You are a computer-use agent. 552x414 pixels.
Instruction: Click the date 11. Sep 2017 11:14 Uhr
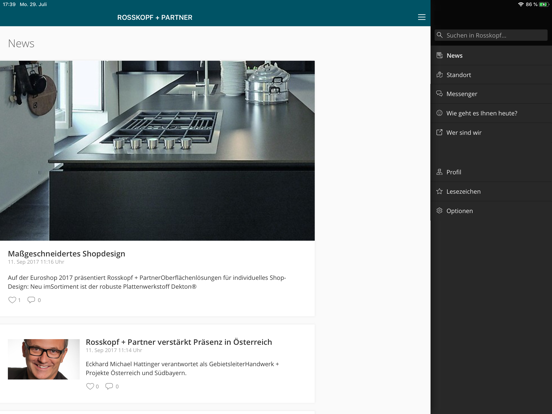[x=114, y=350]
